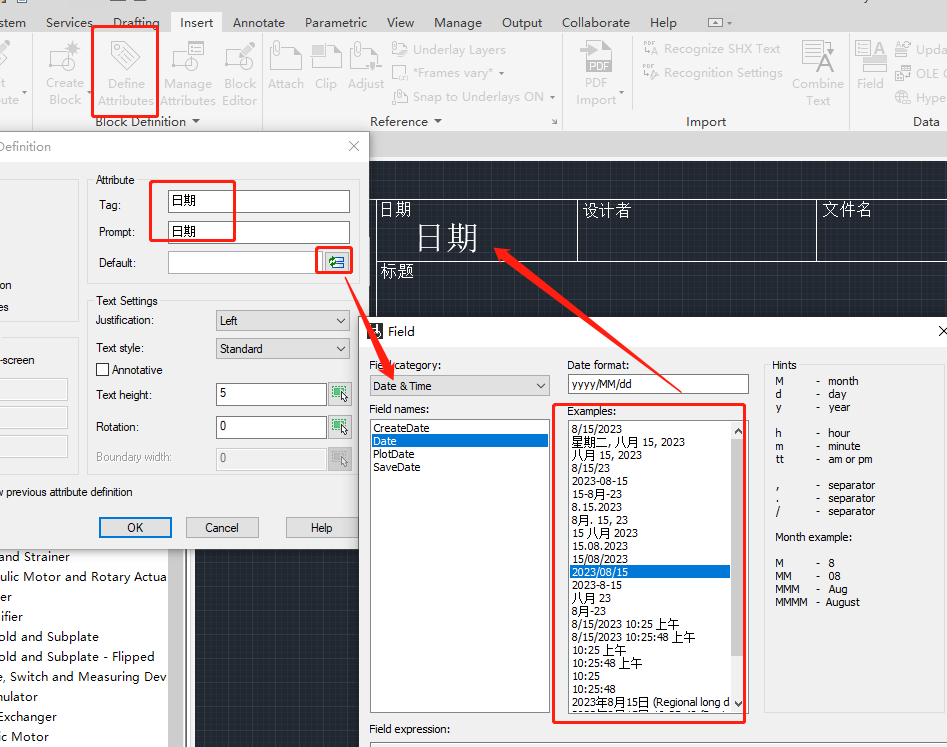The width and height of the screenshot is (947, 747).
Task: Click the Default value input field
Action: tap(242, 262)
